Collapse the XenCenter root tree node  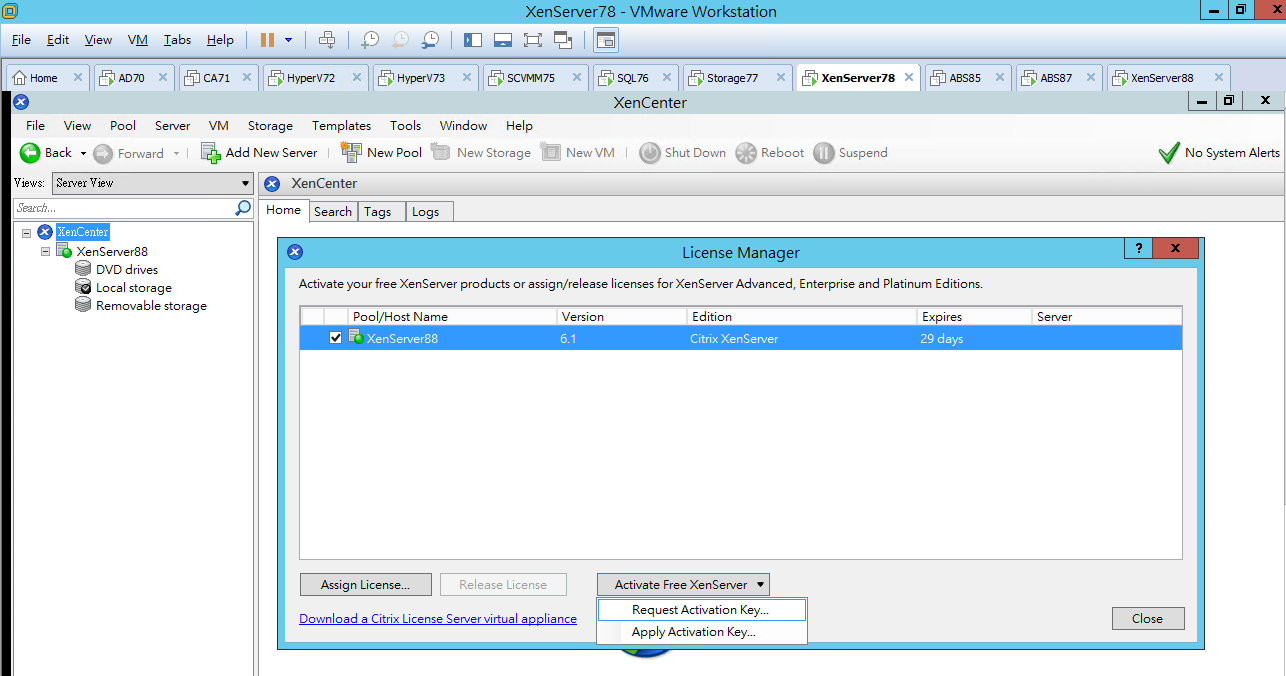pos(26,232)
